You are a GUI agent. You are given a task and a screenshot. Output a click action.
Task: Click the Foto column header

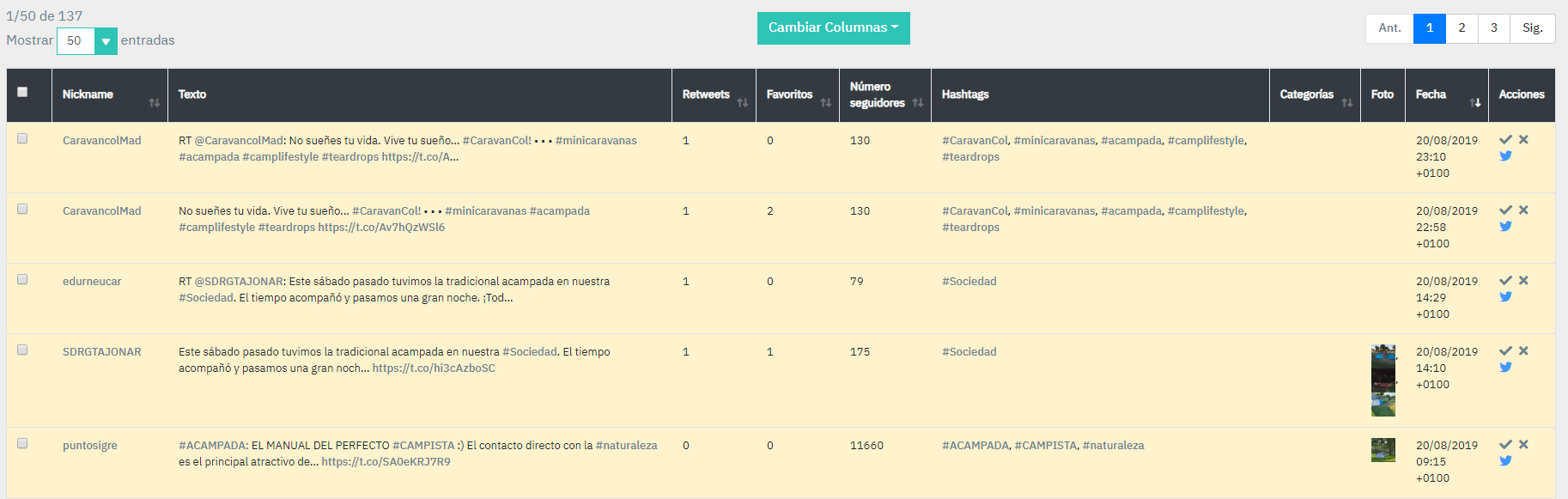point(1383,94)
